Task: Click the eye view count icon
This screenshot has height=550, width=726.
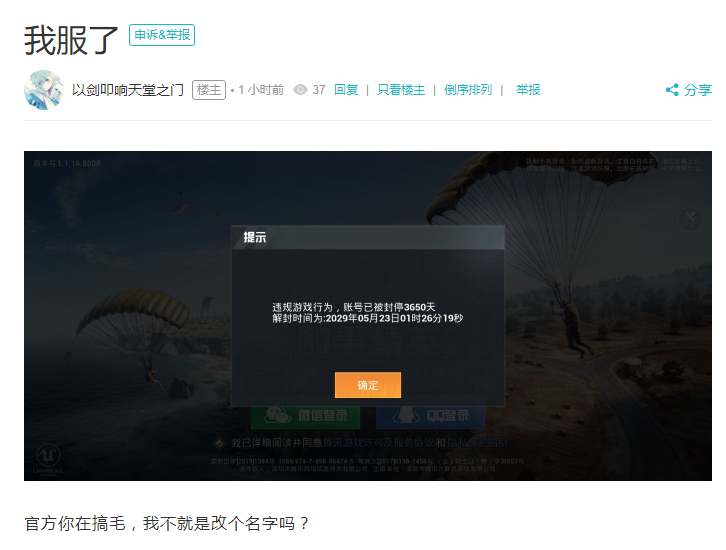Action: (x=300, y=89)
